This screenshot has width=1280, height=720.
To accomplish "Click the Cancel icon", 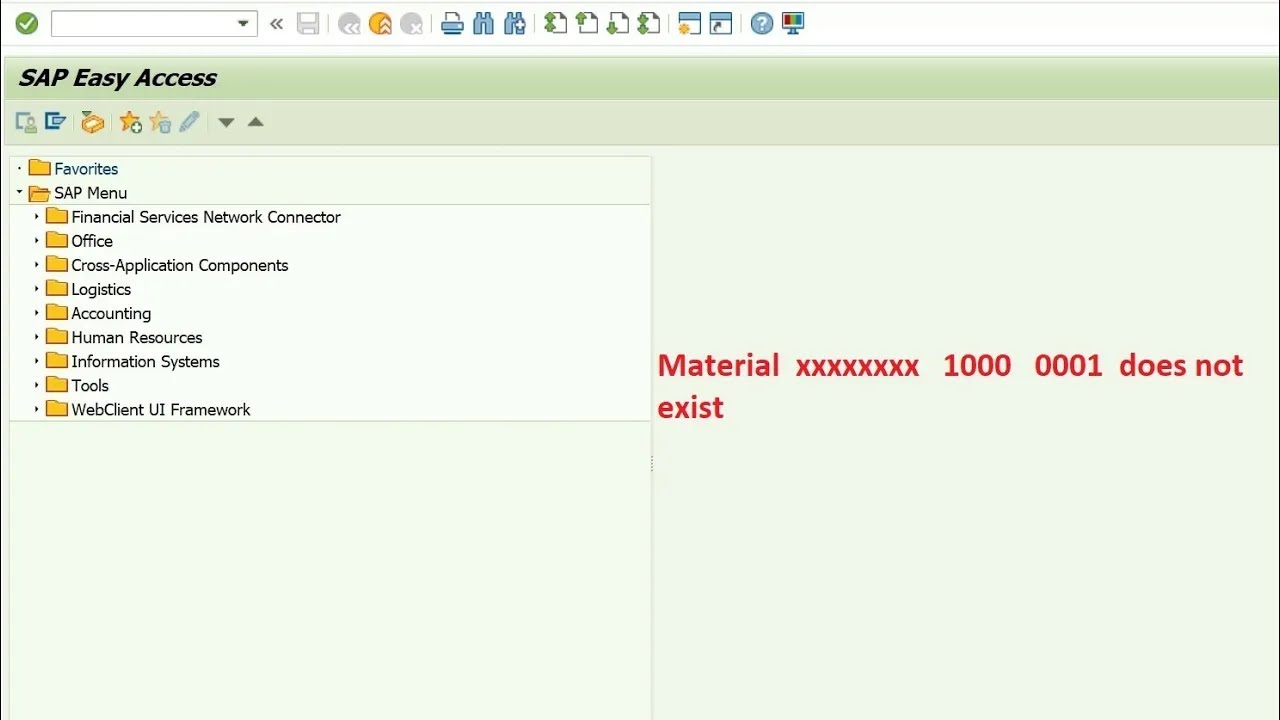I will 411,24.
